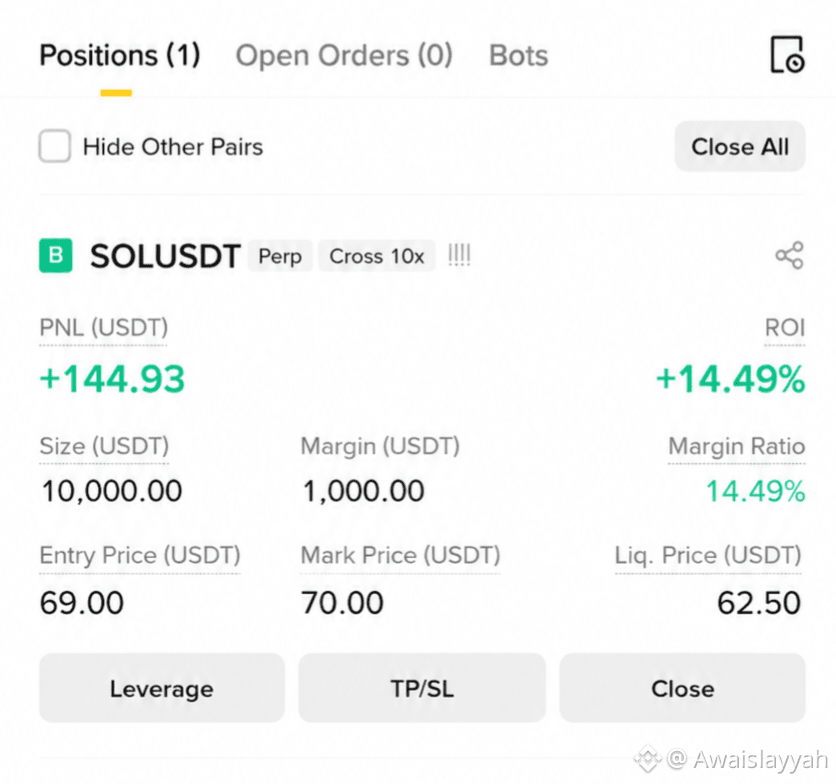
Task: Switch to the Positions (1) tab
Action: click(x=120, y=55)
